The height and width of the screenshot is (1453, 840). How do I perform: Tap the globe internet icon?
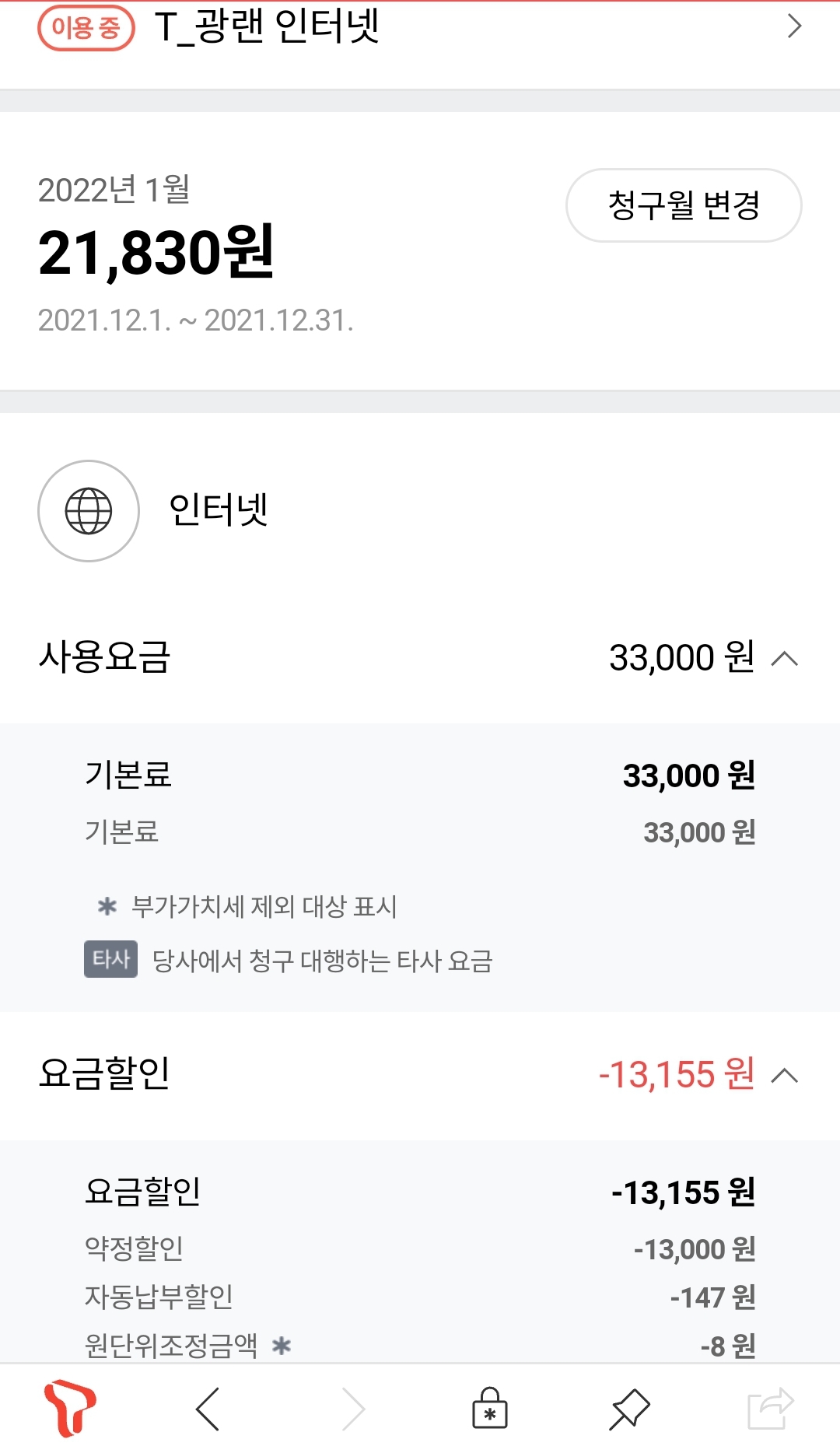pos(89,511)
